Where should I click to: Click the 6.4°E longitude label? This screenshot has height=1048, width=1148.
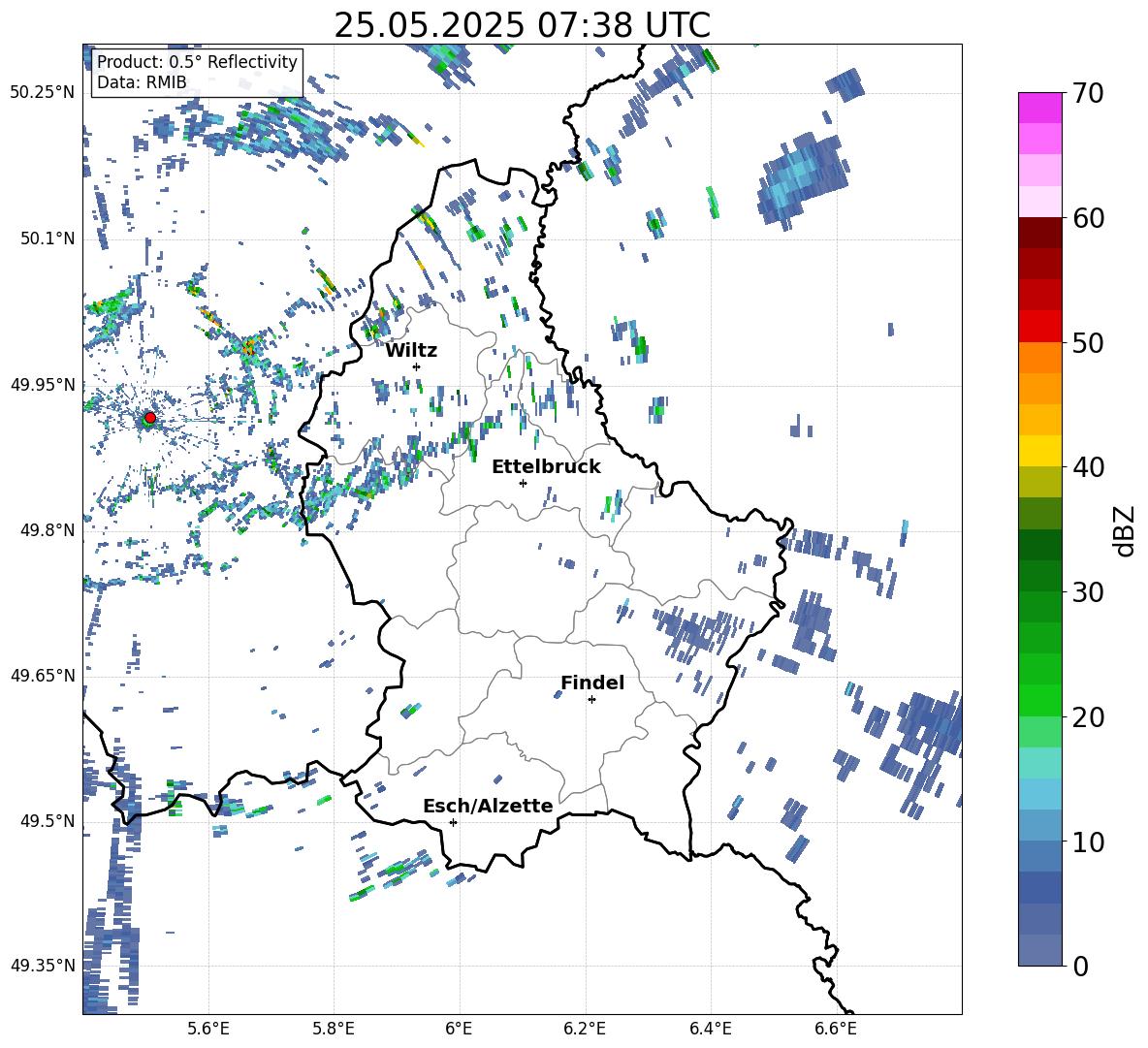pos(710,1029)
